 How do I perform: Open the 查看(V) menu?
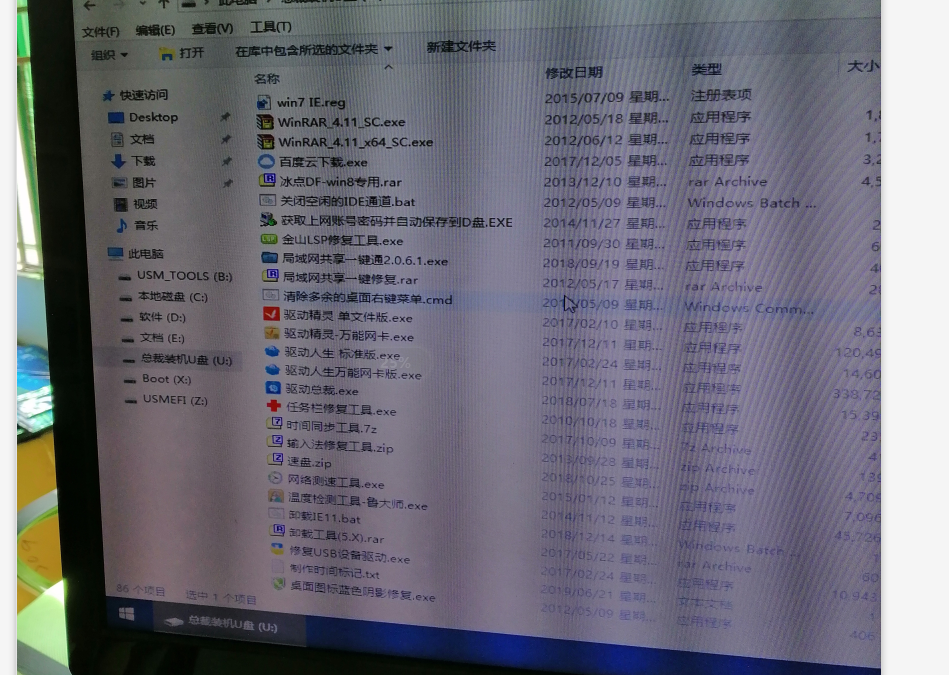pos(212,28)
